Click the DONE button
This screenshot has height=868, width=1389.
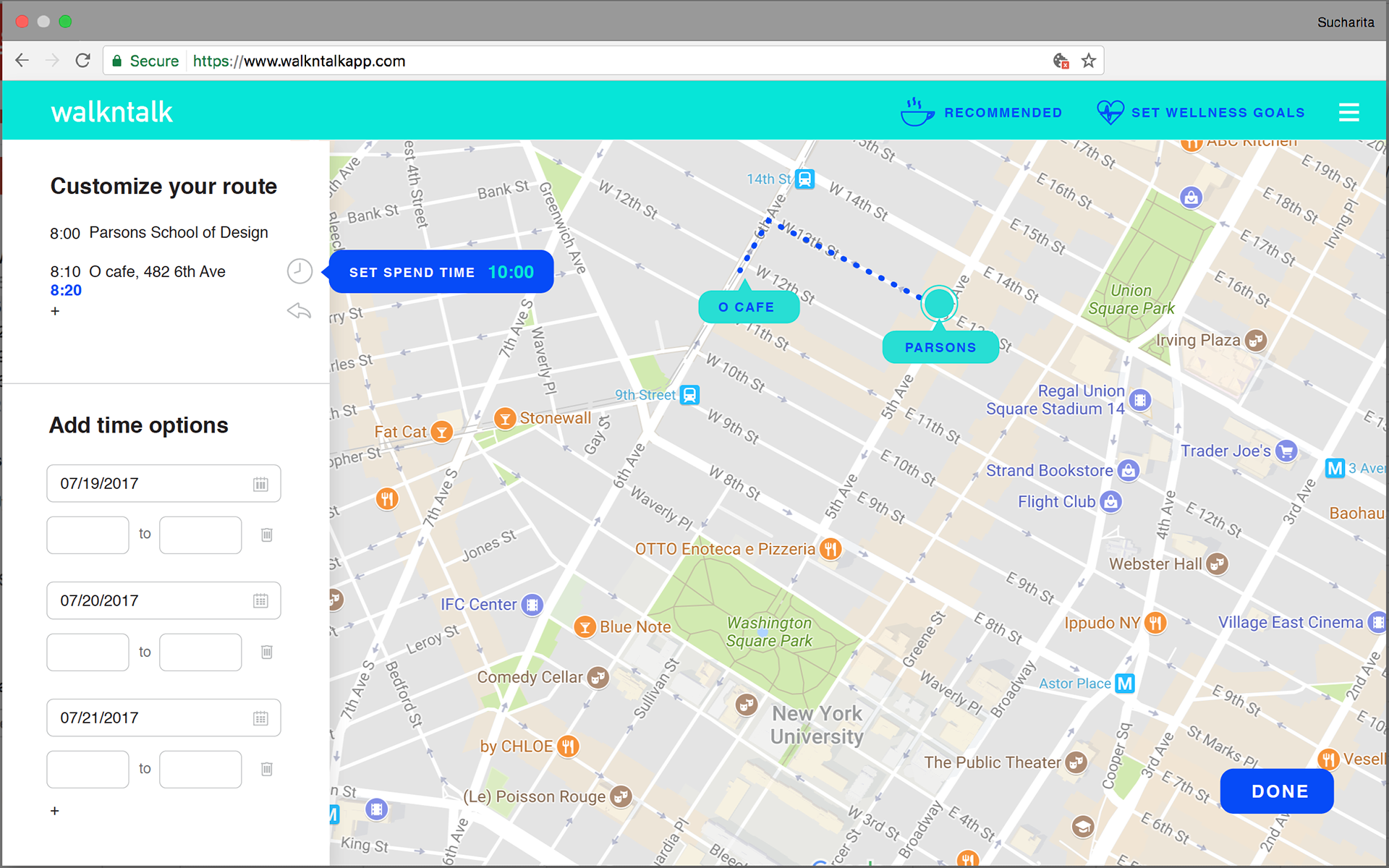[1277, 791]
